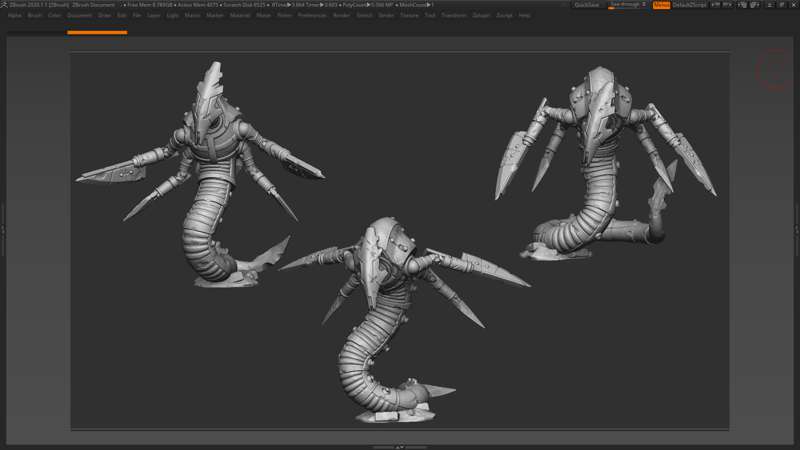The width and height of the screenshot is (800, 450).
Task: Click the ZBrush logo icon
Action: tap(4, 5)
